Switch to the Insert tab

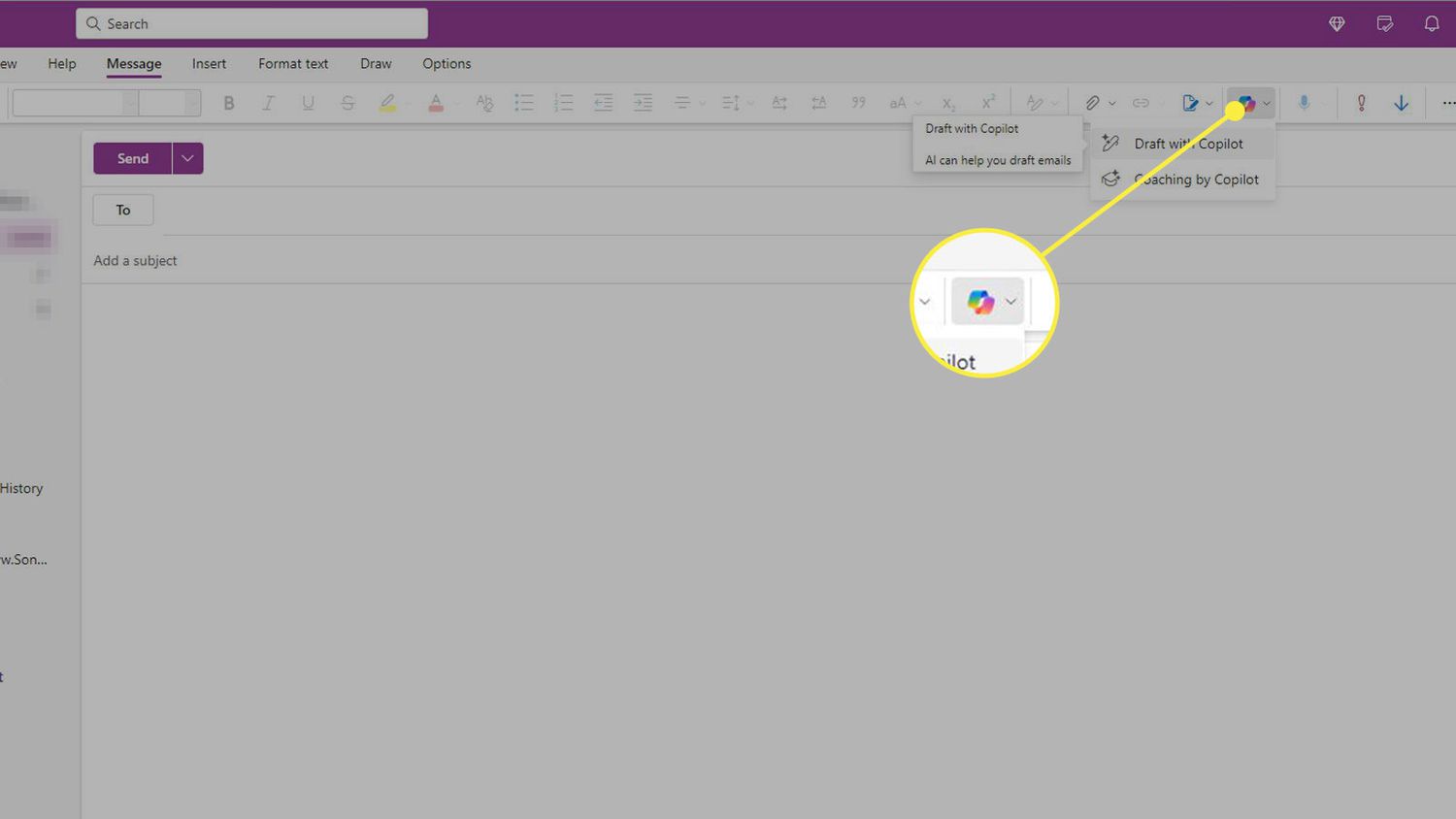point(209,64)
